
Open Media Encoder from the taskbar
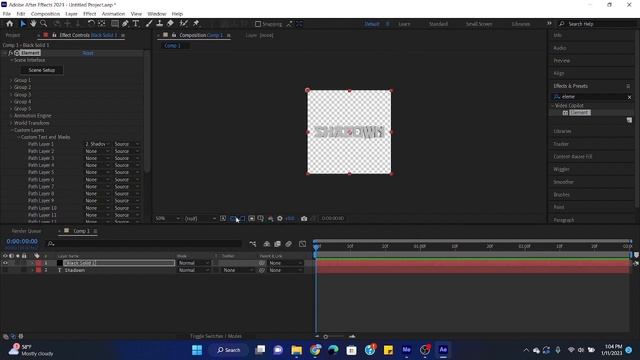[407, 350]
